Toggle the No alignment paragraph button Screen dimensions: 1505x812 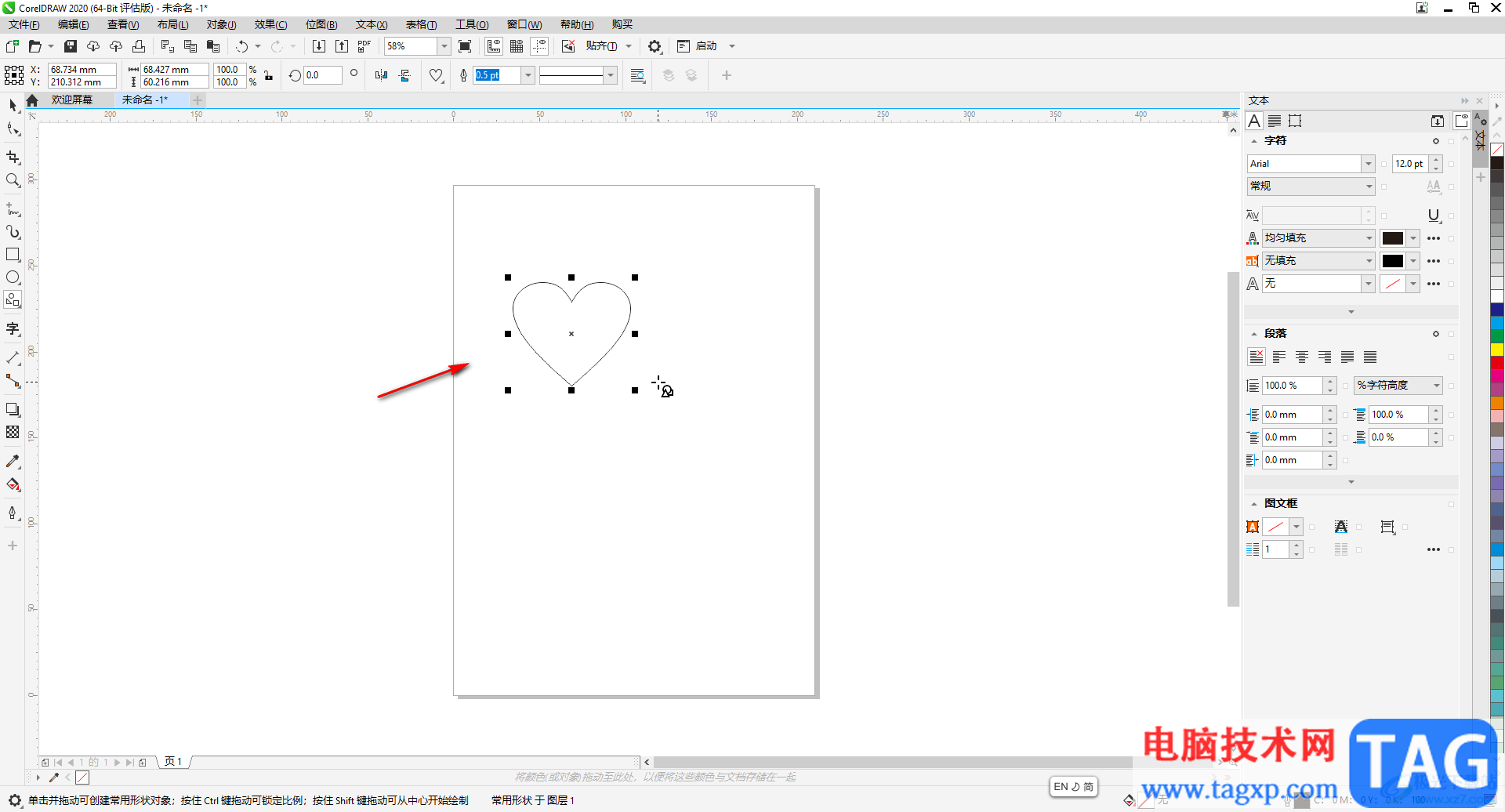(x=1257, y=357)
